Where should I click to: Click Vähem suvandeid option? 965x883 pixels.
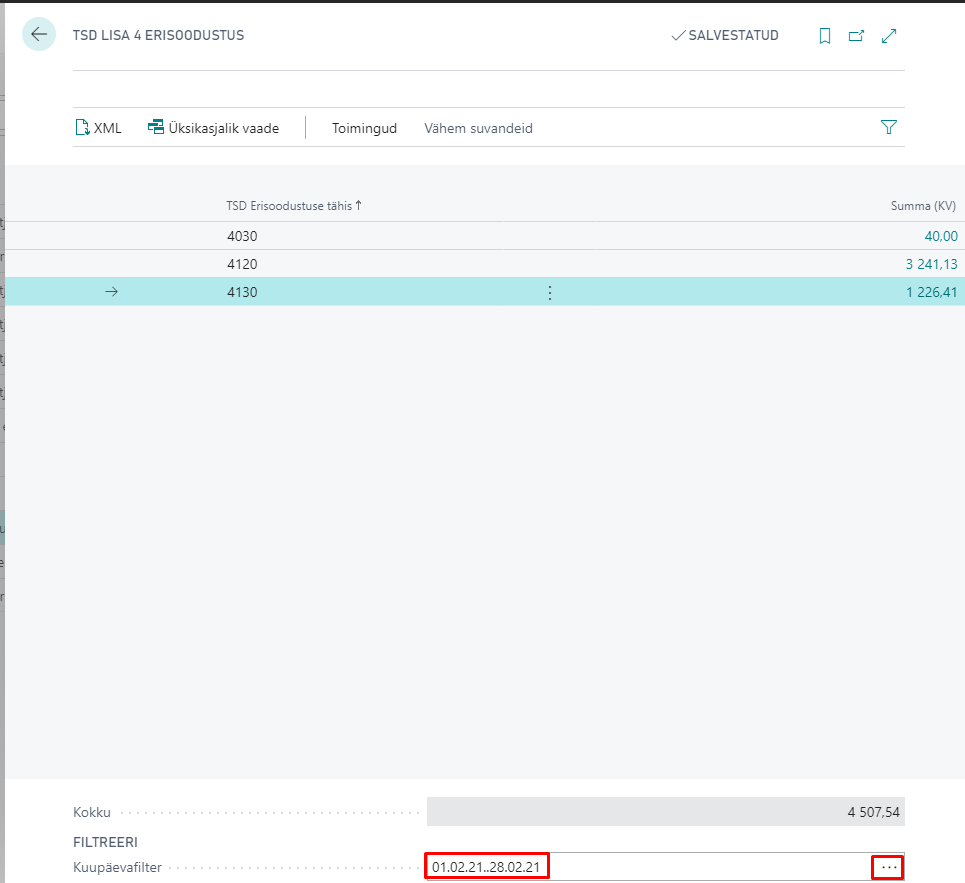[478, 128]
